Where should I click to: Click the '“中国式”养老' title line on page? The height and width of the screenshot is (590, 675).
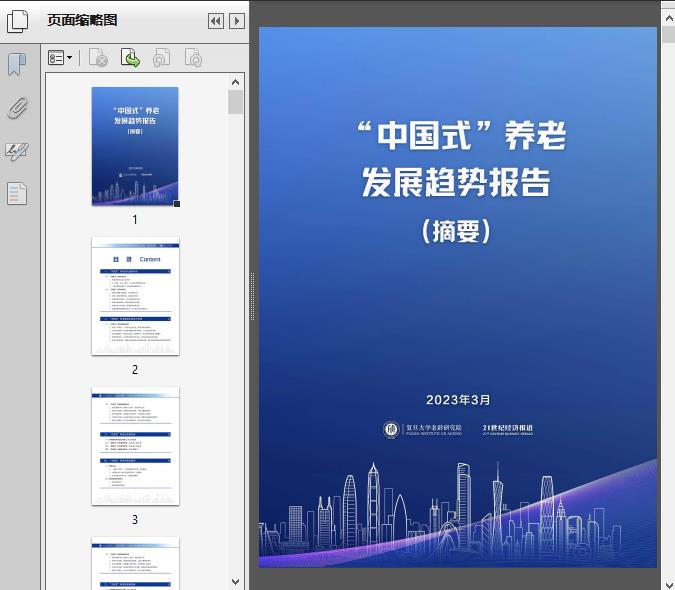(x=461, y=135)
